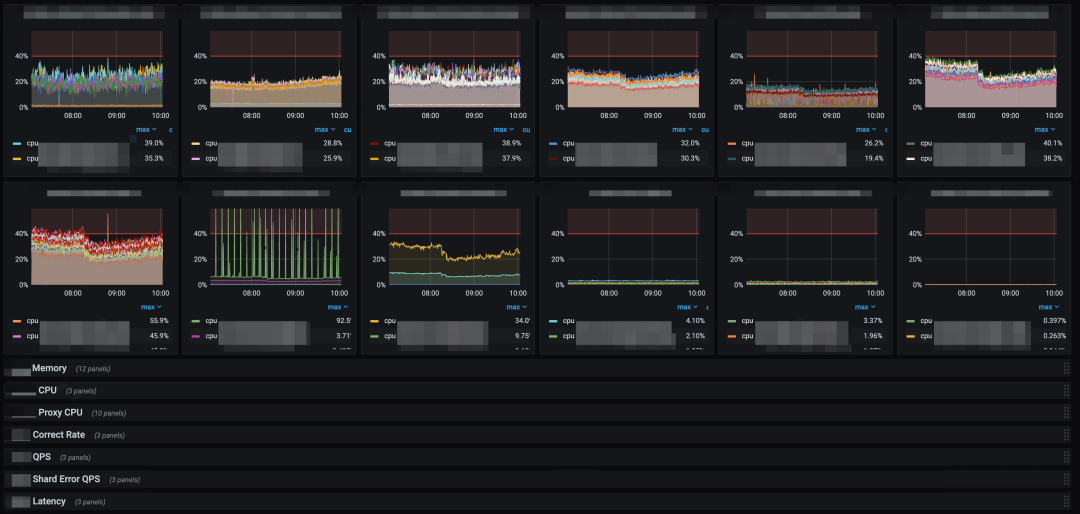Click the drag handle on the CPU row

1066,390
